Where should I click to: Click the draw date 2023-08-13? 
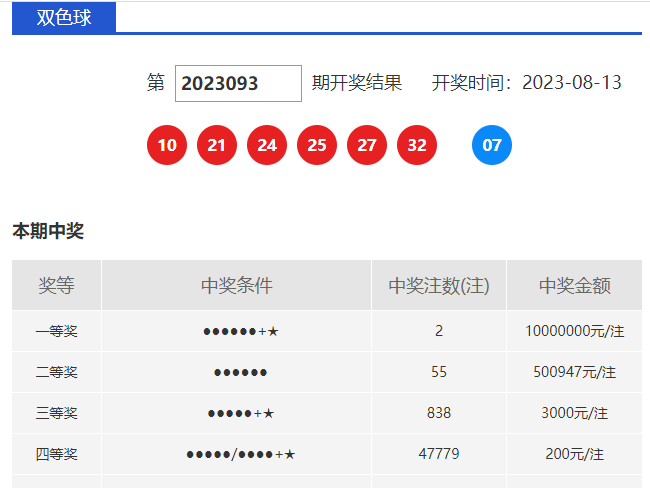pos(572,83)
